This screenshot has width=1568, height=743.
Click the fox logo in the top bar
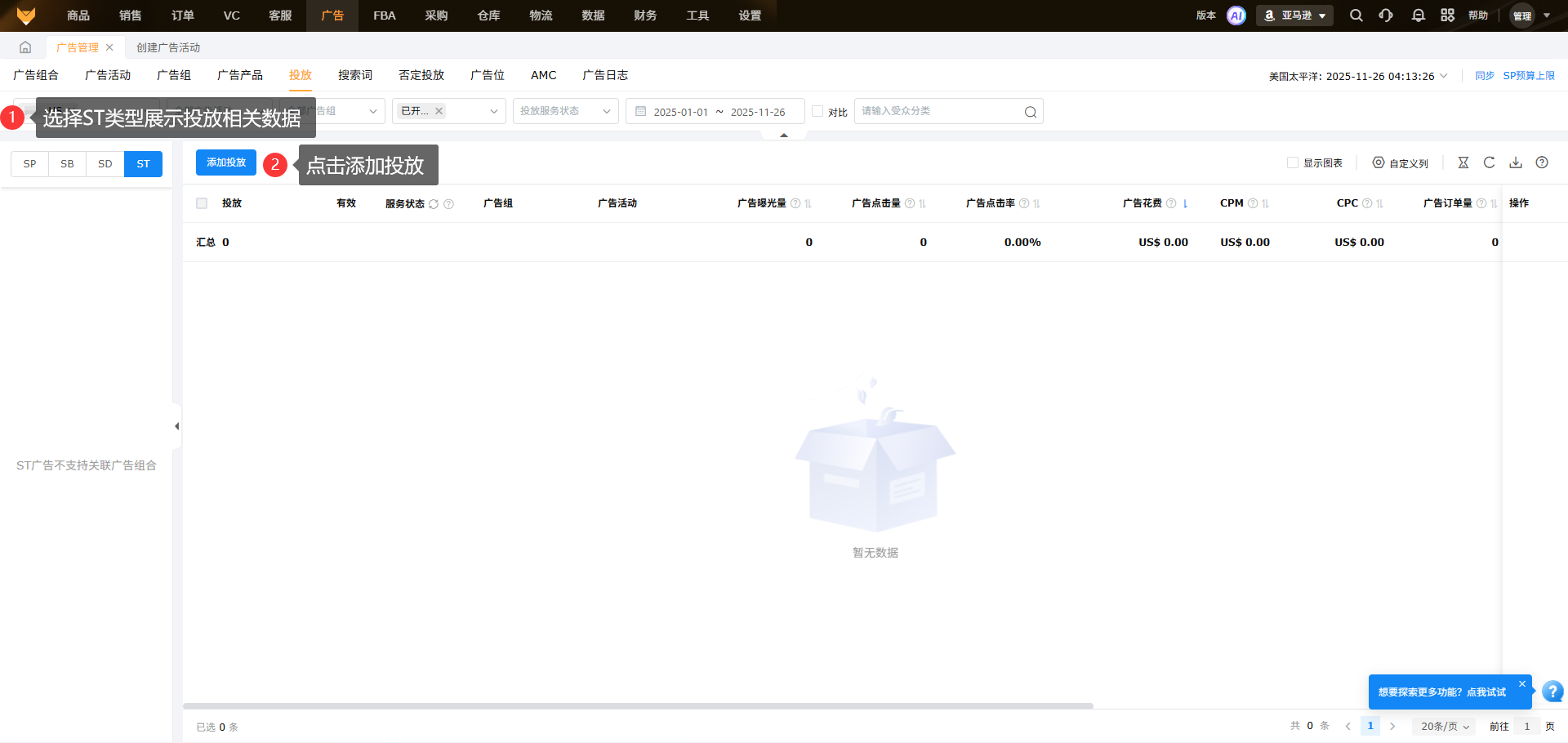pos(26,16)
